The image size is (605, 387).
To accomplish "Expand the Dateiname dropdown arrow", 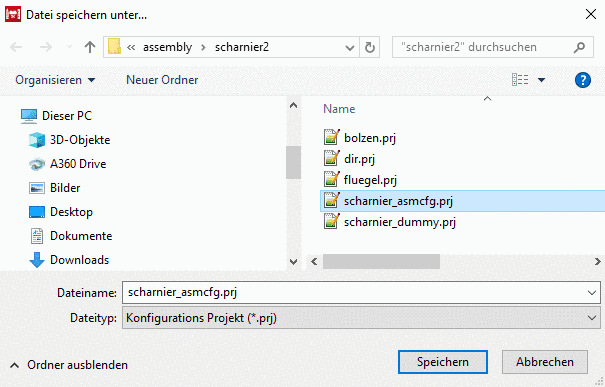I will coord(592,293).
